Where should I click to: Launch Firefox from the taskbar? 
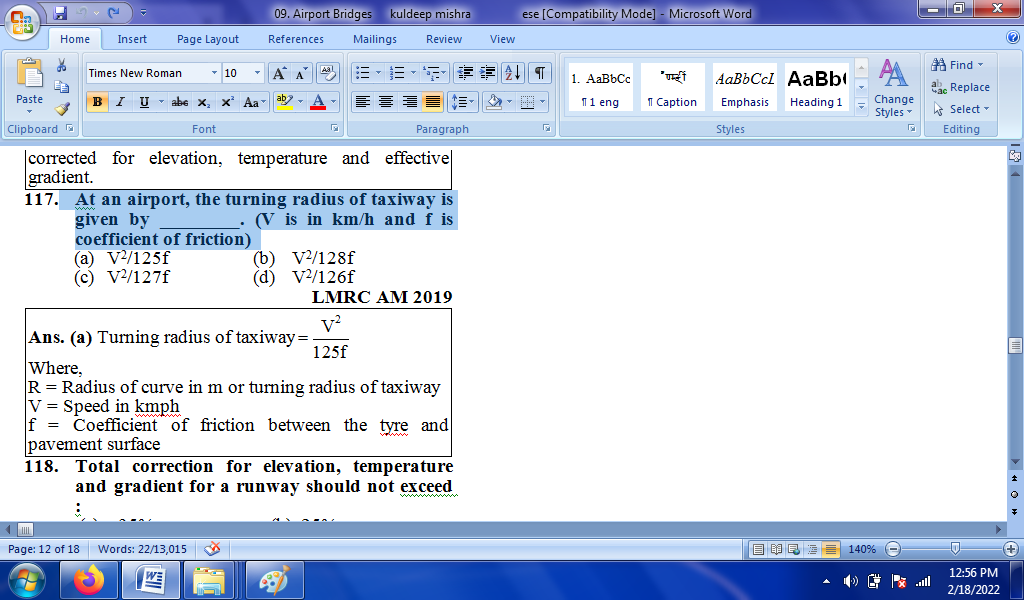(x=89, y=580)
